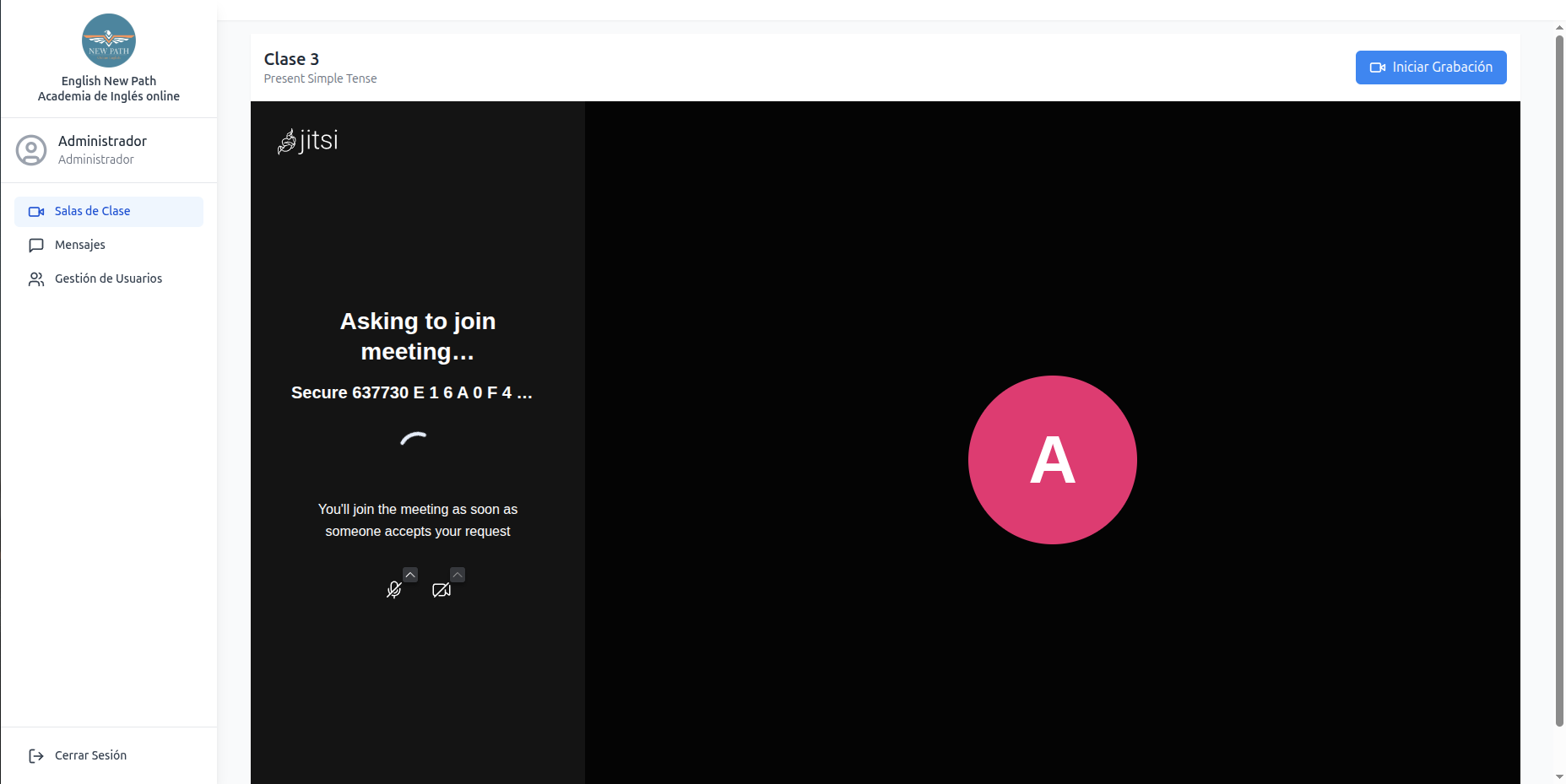
Task: Click the pink A participant avatar
Action: 1052,460
